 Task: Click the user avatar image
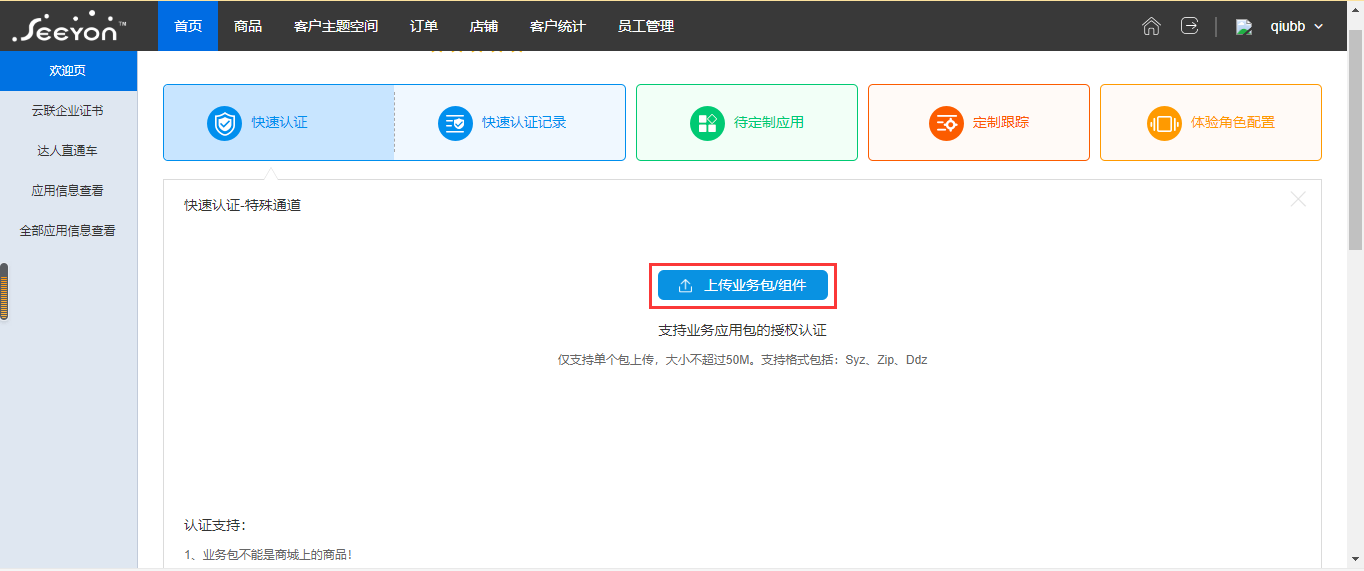(x=1244, y=27)
